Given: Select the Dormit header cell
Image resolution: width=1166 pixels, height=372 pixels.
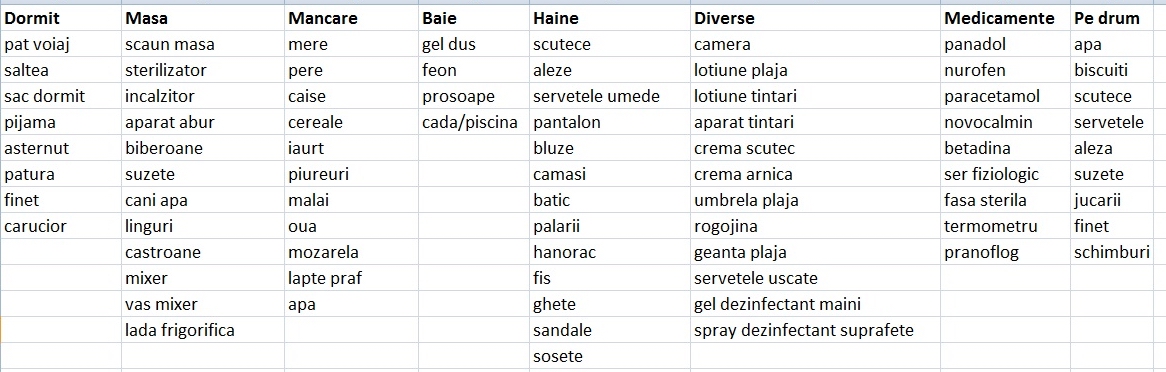Looking at the screenshot, I should click(x=61, y=18).
